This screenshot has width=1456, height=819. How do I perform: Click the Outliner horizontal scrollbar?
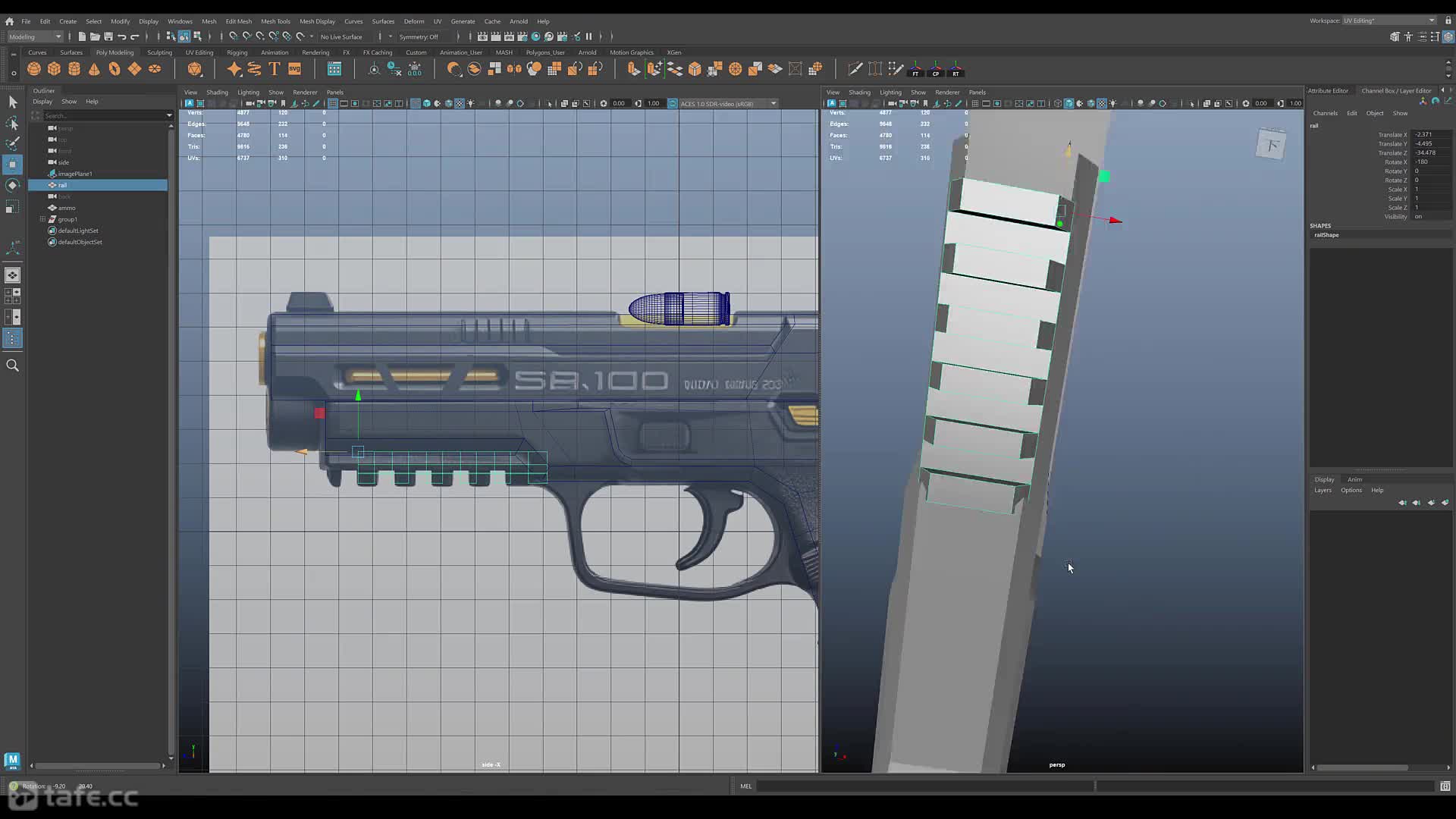tap(99, 766)
